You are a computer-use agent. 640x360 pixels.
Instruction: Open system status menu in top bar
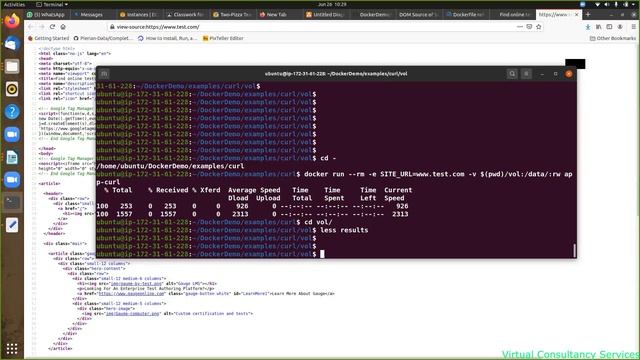pyautogui.click(x=616, y=4)
